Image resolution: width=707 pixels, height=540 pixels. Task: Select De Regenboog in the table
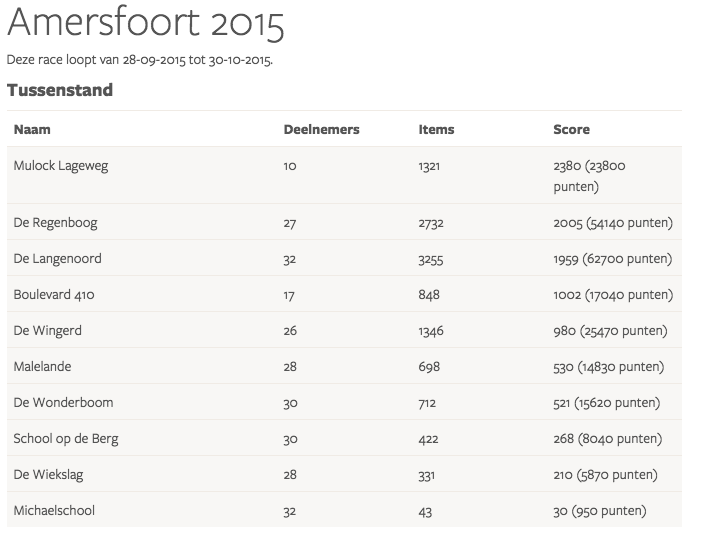pyautogui.click(x=55, y=223)
